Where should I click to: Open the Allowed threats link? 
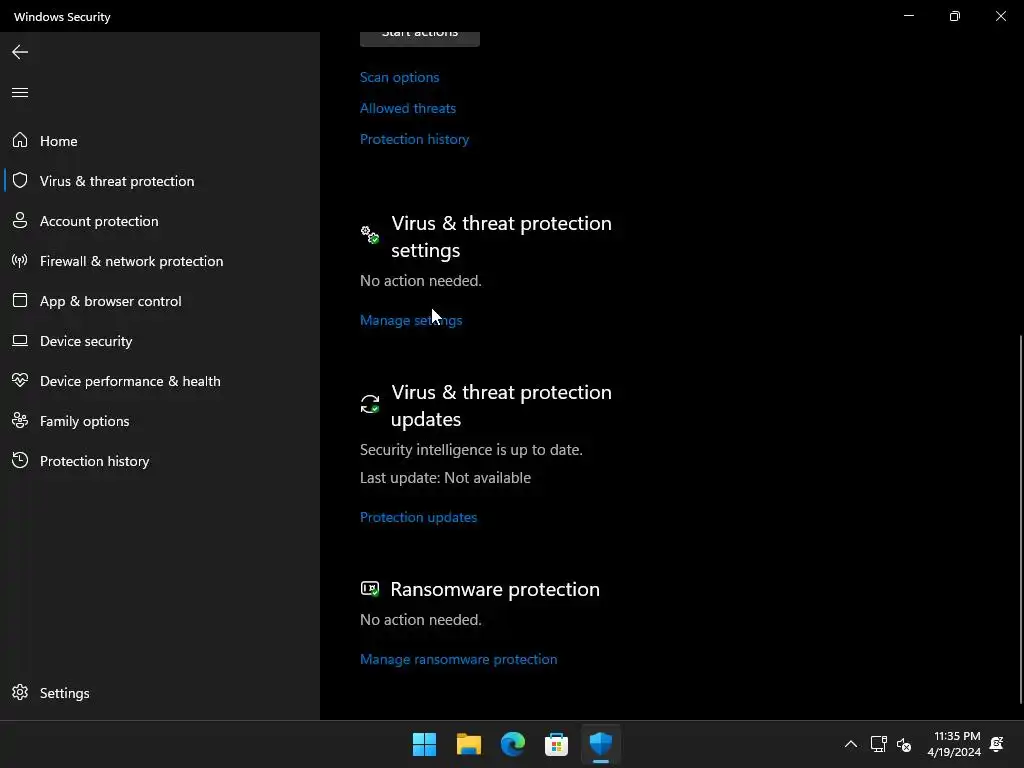408,108
